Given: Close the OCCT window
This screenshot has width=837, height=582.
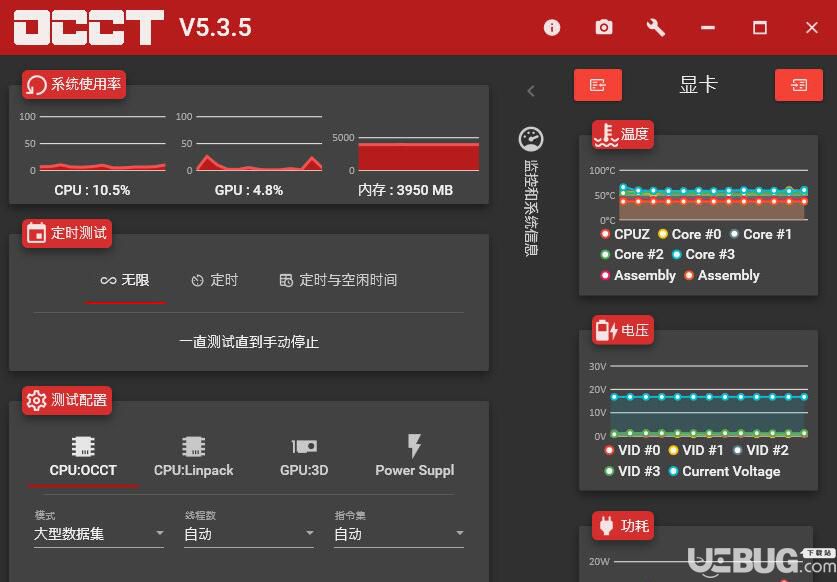Looking at the screenshot, I should tap(811, 28).
